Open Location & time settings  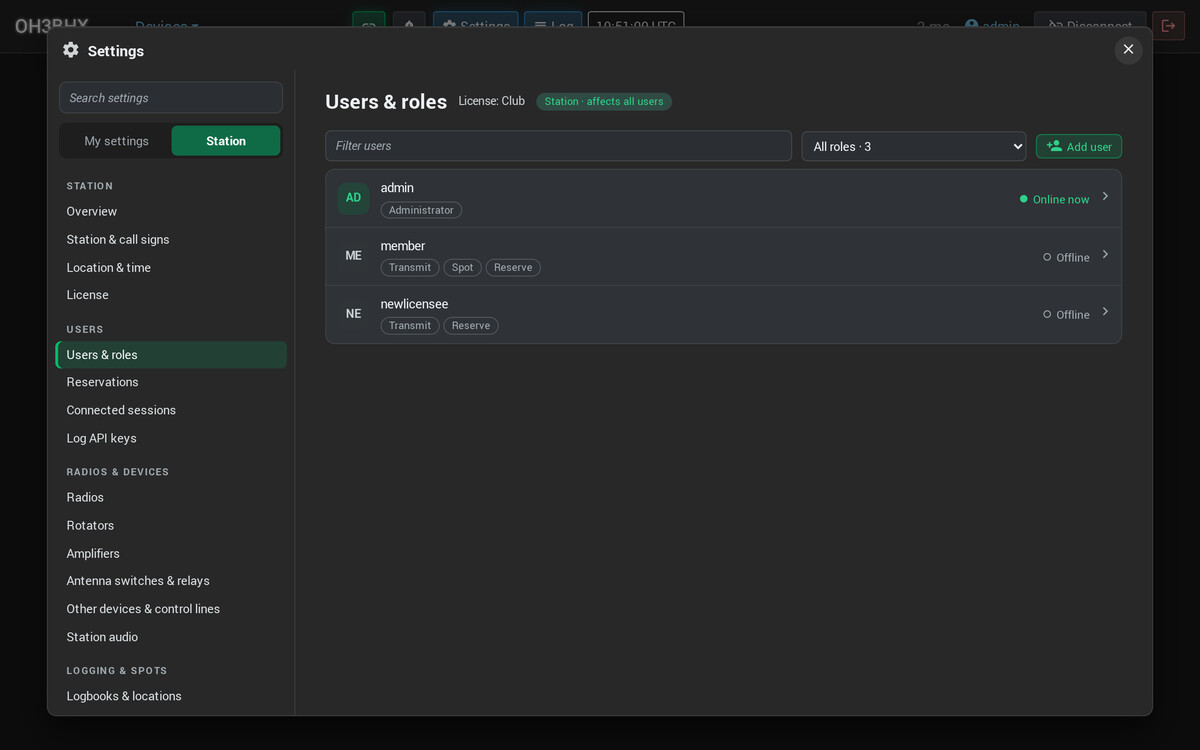pos(171,268)
